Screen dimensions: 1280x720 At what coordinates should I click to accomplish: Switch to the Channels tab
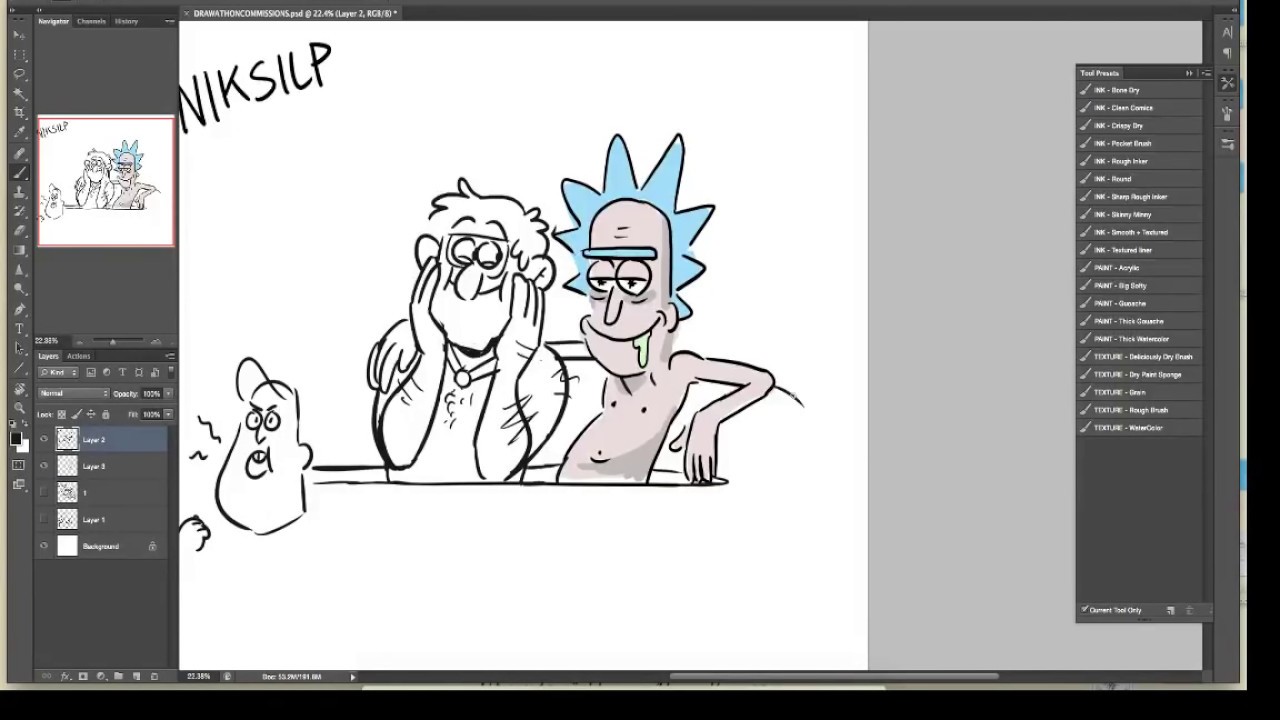coord(91,21)
